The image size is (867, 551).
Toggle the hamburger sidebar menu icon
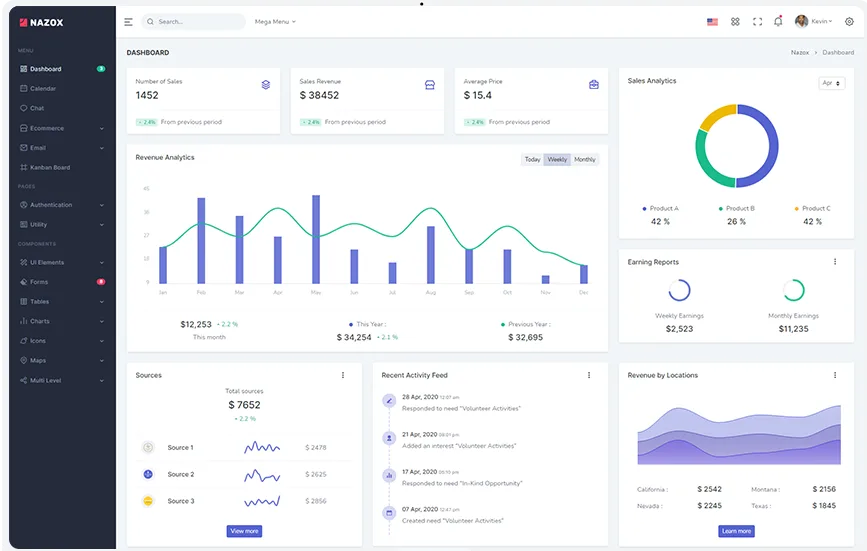(128, 22)
